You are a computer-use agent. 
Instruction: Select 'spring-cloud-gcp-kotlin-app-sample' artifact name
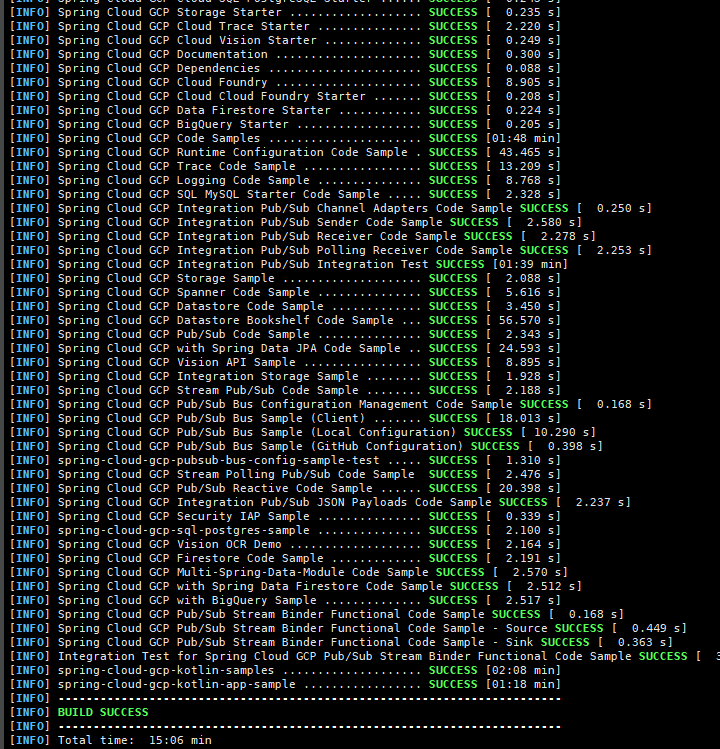[x=177, y=685]
